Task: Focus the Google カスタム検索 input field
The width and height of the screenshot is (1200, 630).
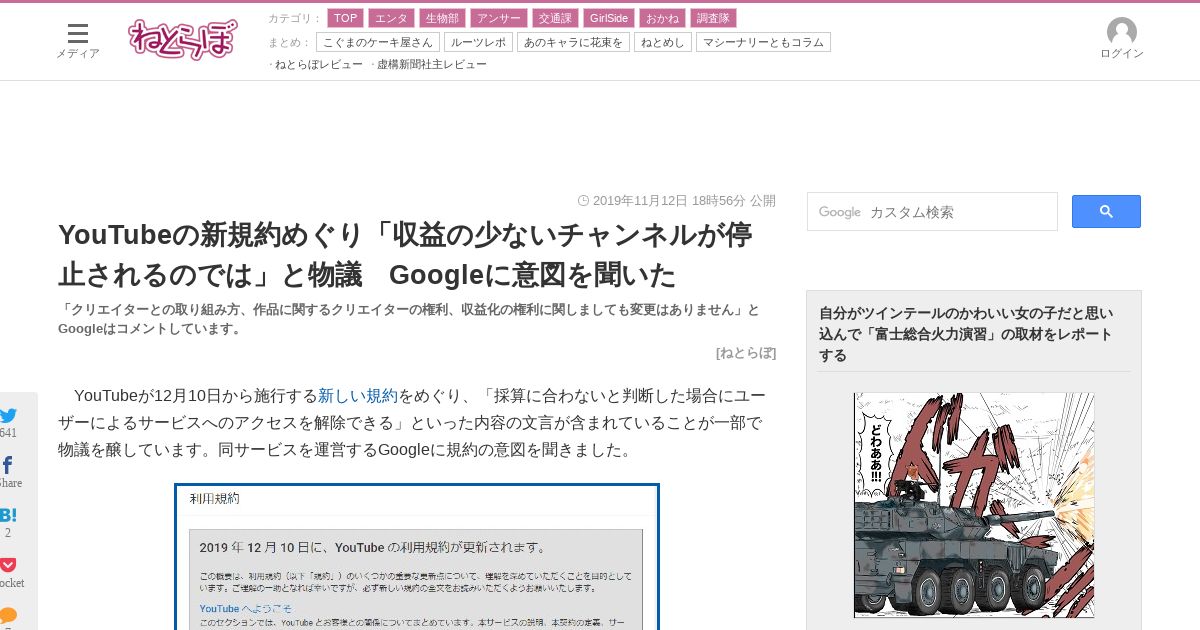Action: point(932,212)
